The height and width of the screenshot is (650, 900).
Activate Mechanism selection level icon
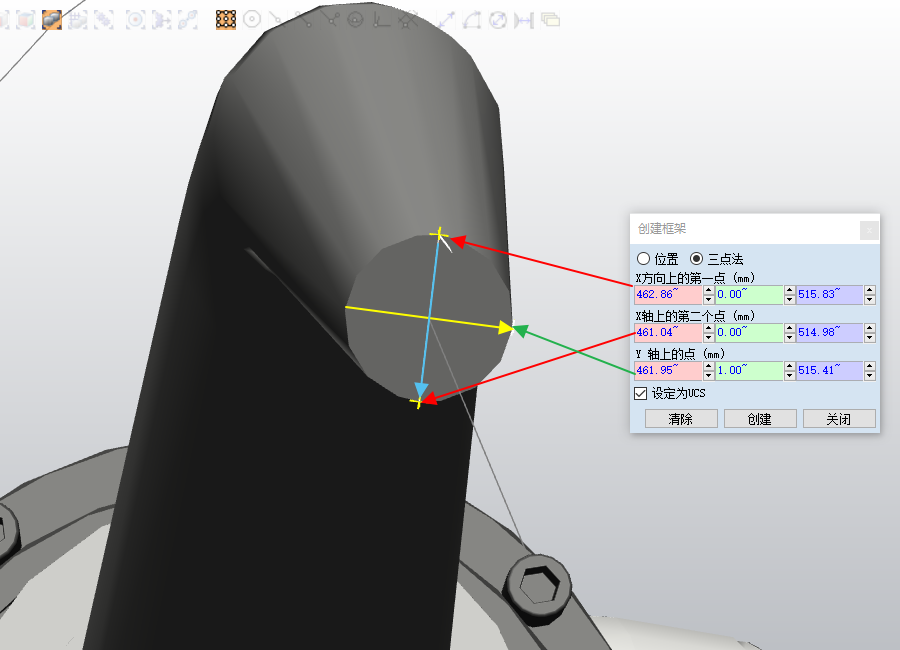135,20
